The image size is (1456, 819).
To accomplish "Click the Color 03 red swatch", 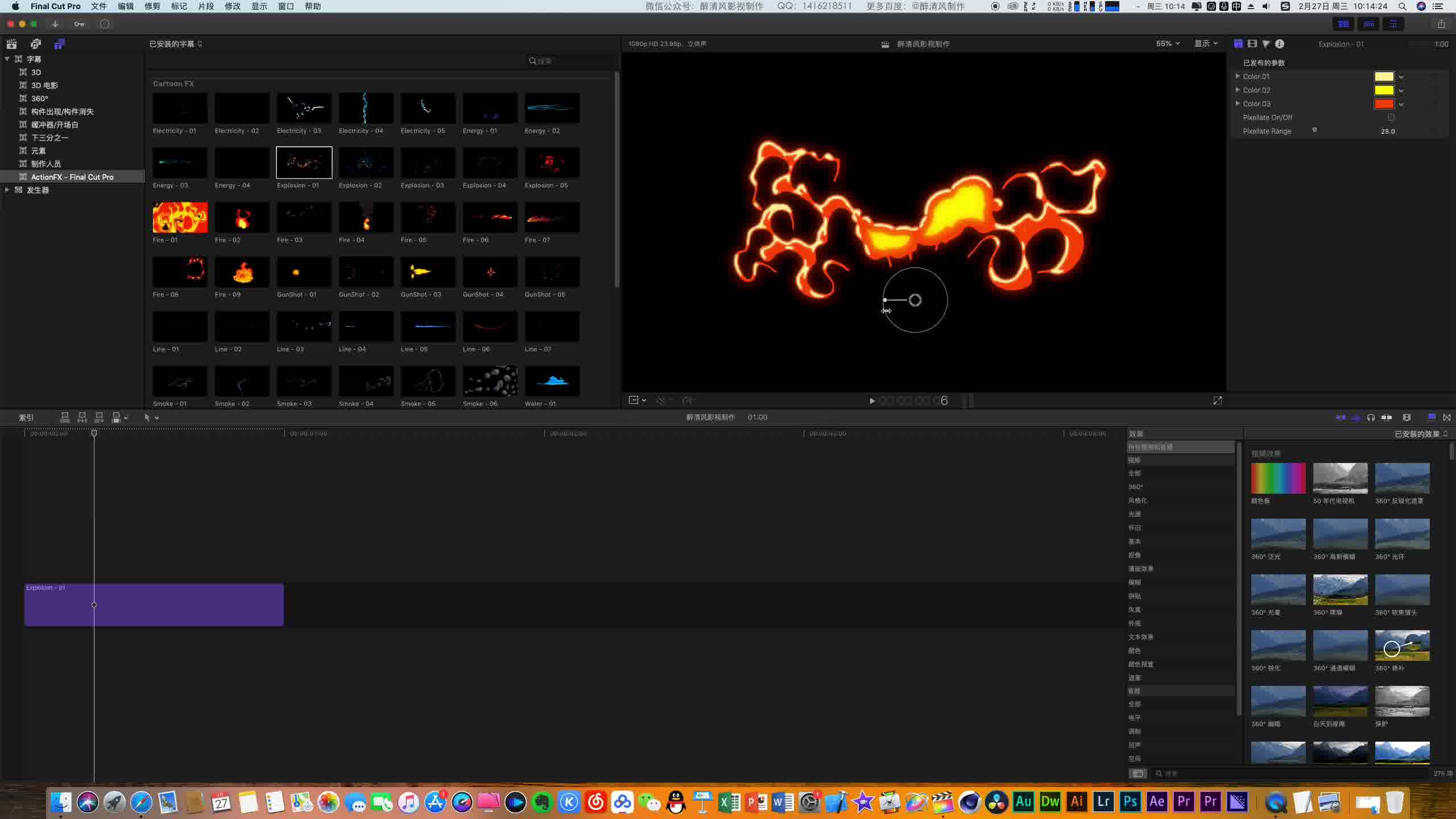I will click(1383, 104).
